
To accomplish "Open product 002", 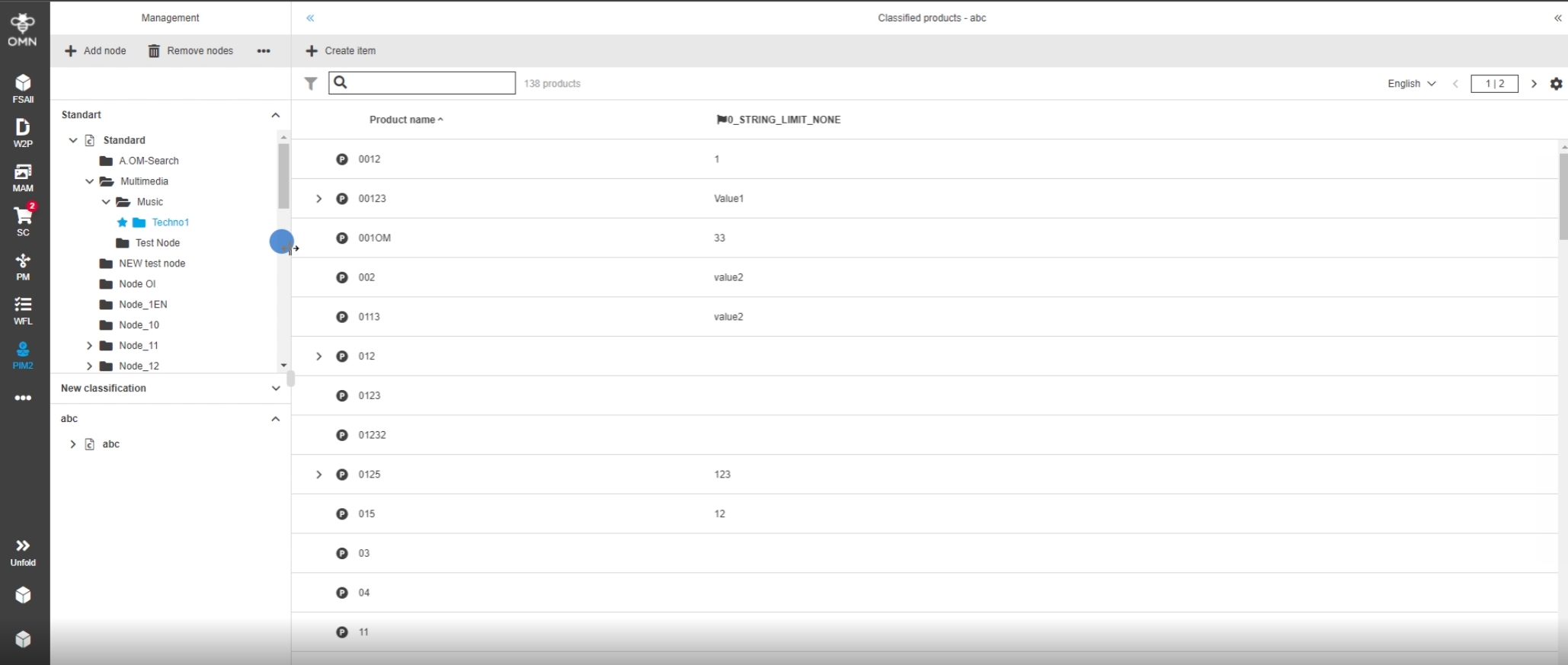I will (x=366, y=277).
